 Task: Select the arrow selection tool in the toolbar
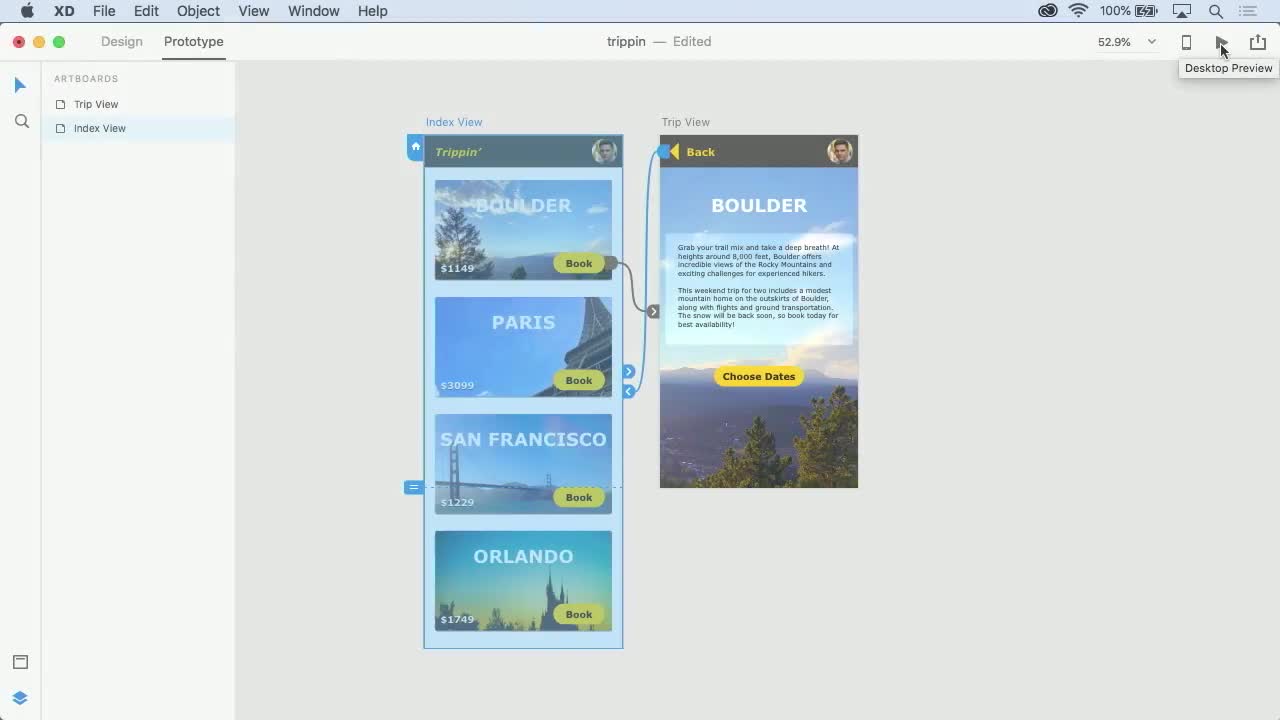20,85
